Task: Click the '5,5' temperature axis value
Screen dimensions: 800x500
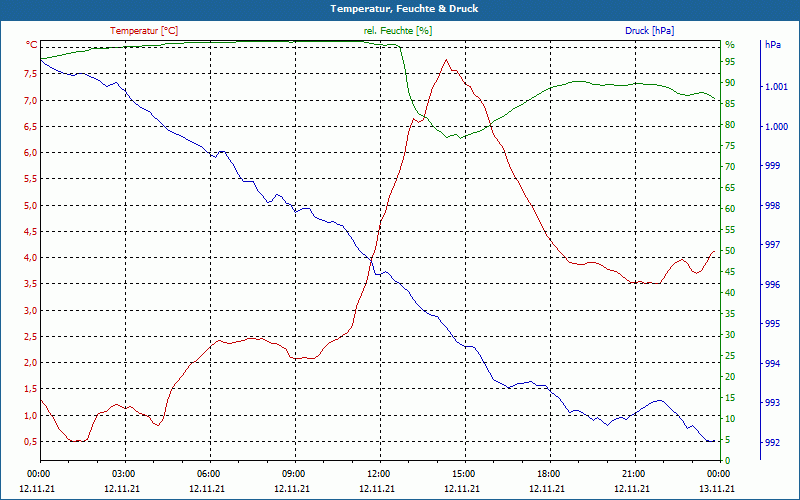Action: 31,179
